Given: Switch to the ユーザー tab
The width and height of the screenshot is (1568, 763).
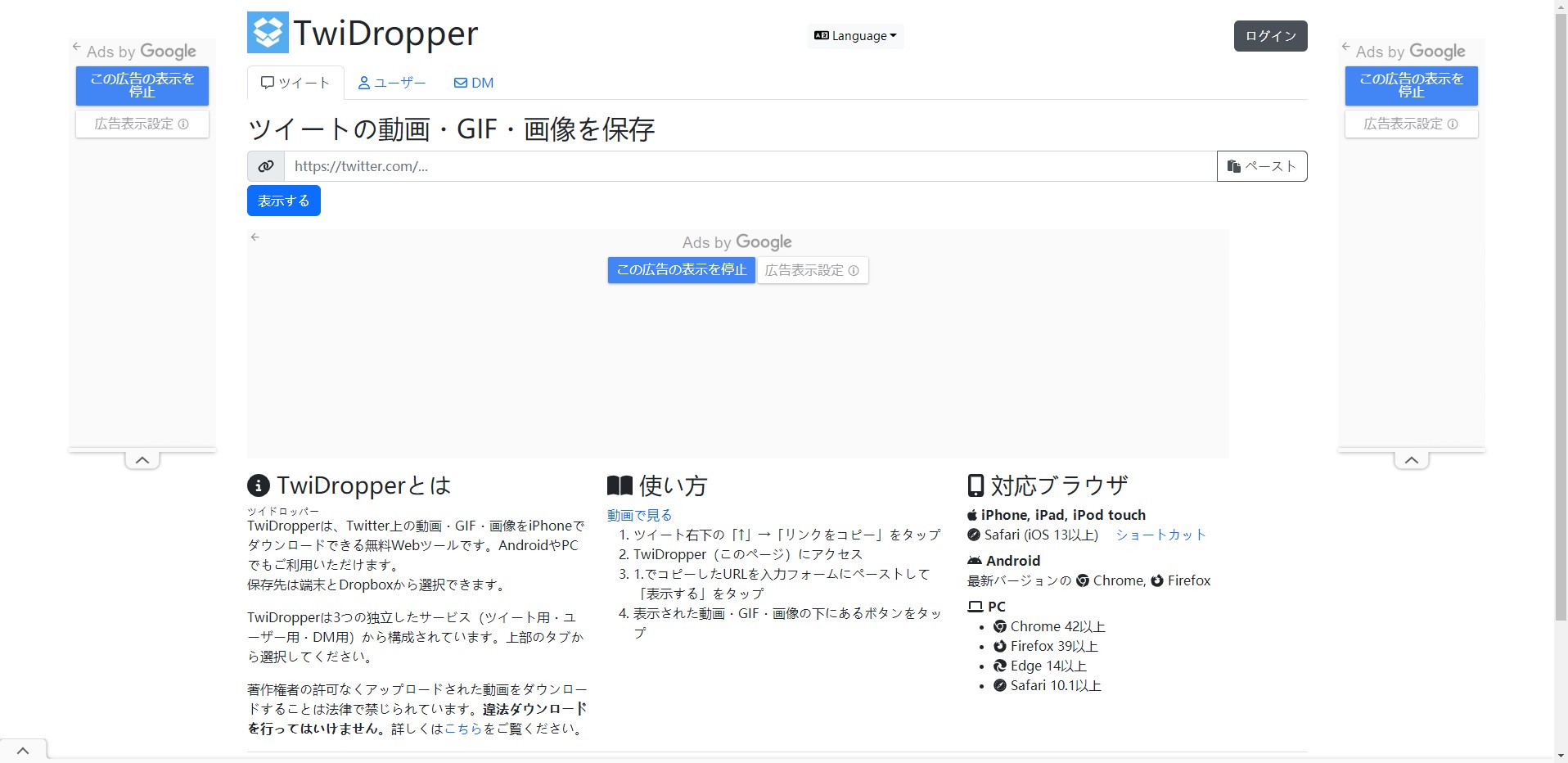Looking at the screenshot, I should [392, 83].
